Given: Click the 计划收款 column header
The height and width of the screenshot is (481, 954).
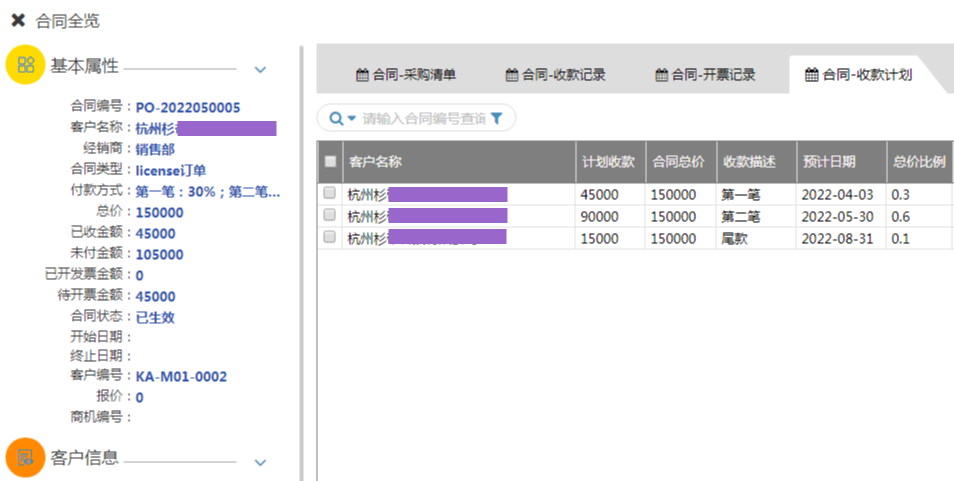Looking at the screenshot, I should [608, 161].
